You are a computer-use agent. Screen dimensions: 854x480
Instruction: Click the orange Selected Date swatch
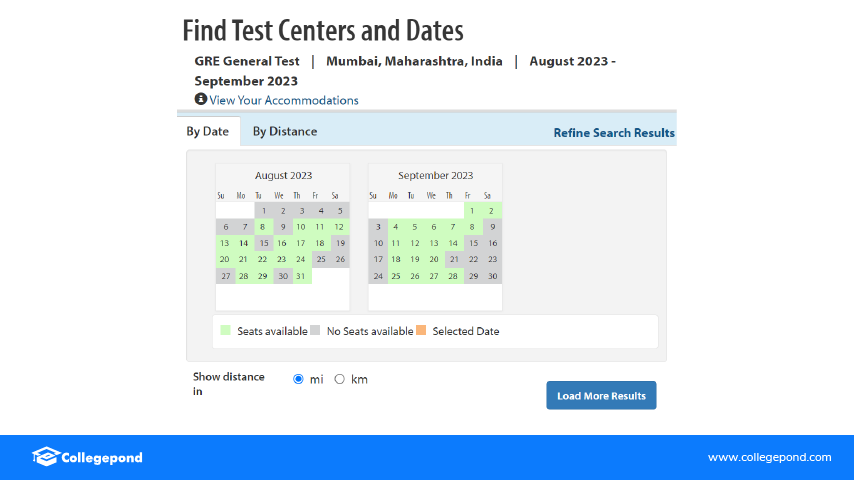pyautogui.click(x=421, y=330)
